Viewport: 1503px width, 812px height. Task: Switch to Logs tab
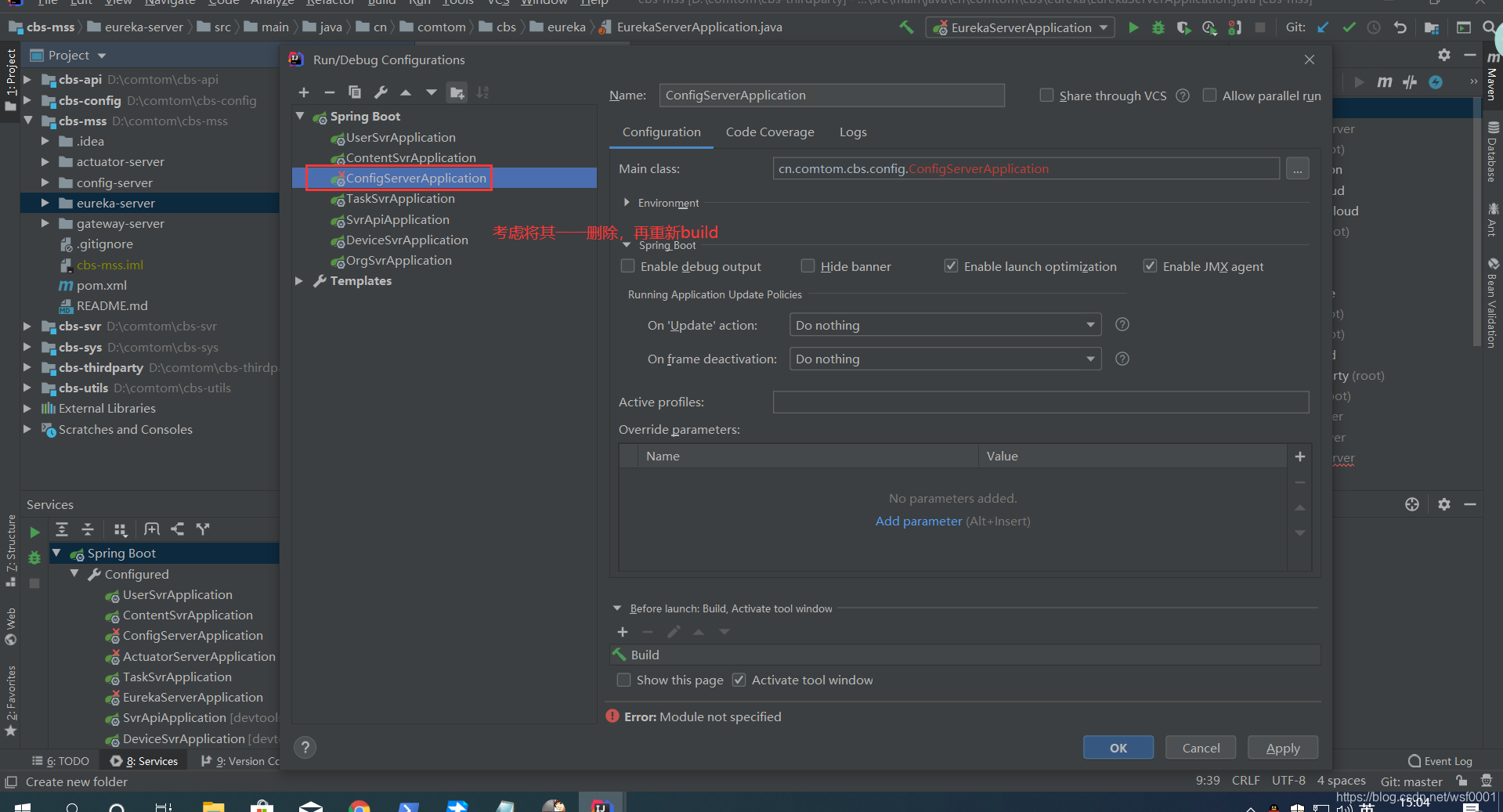point(853,132)
